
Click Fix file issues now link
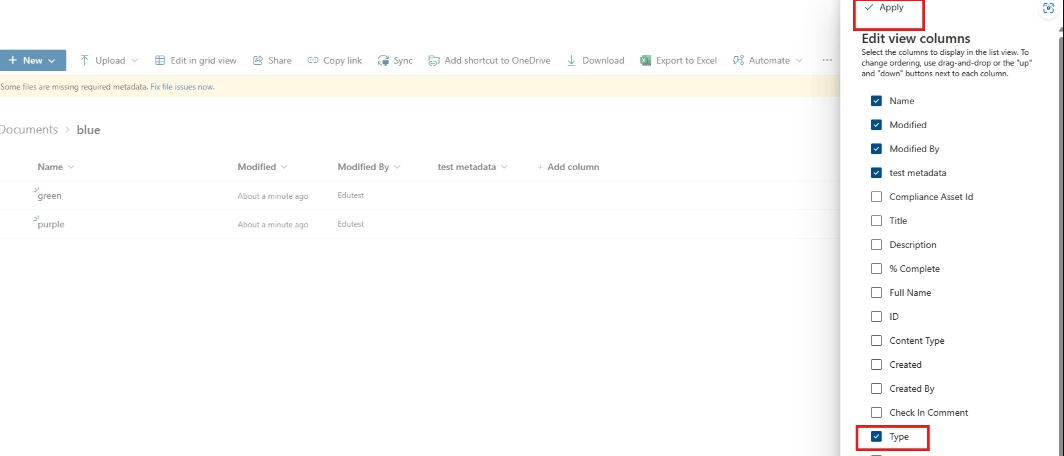click(183, 87)
